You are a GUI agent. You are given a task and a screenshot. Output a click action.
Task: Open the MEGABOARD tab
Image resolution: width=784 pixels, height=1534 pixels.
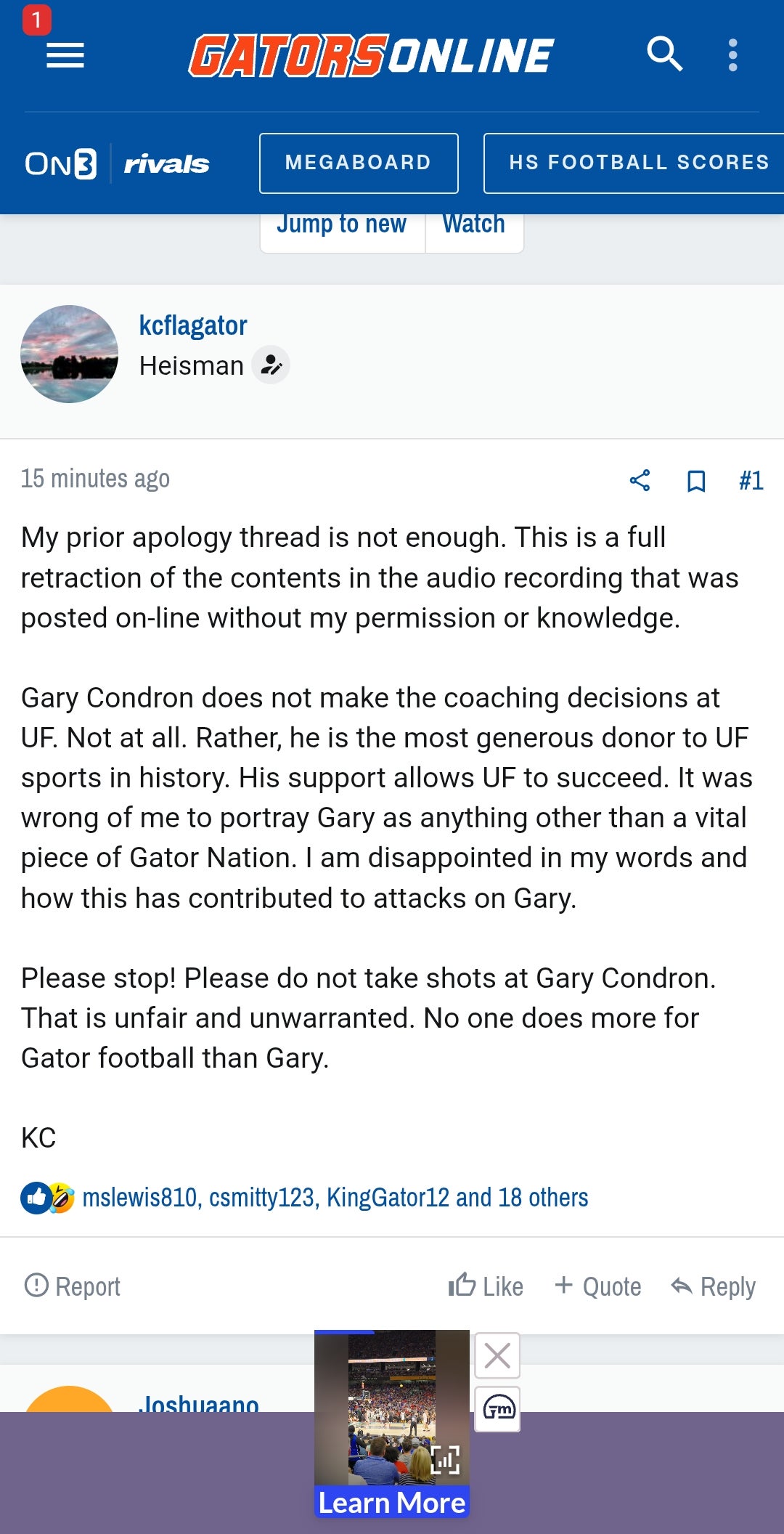coord(359,163)
